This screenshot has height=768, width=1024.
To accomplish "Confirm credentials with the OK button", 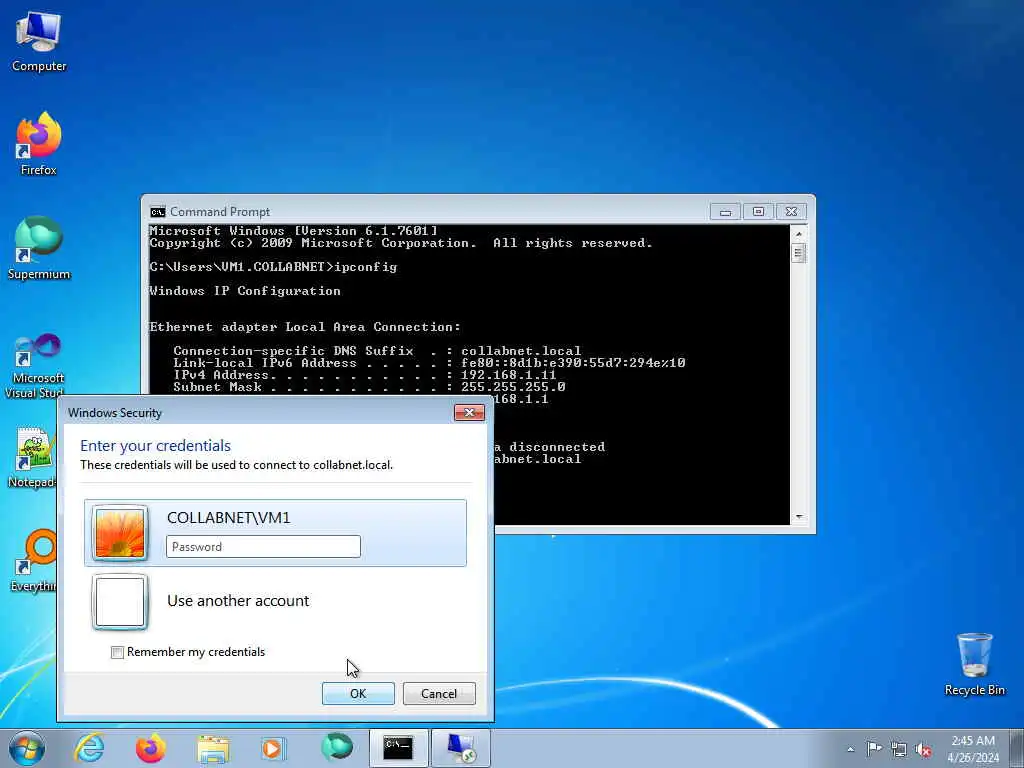I will click(358, 694).
